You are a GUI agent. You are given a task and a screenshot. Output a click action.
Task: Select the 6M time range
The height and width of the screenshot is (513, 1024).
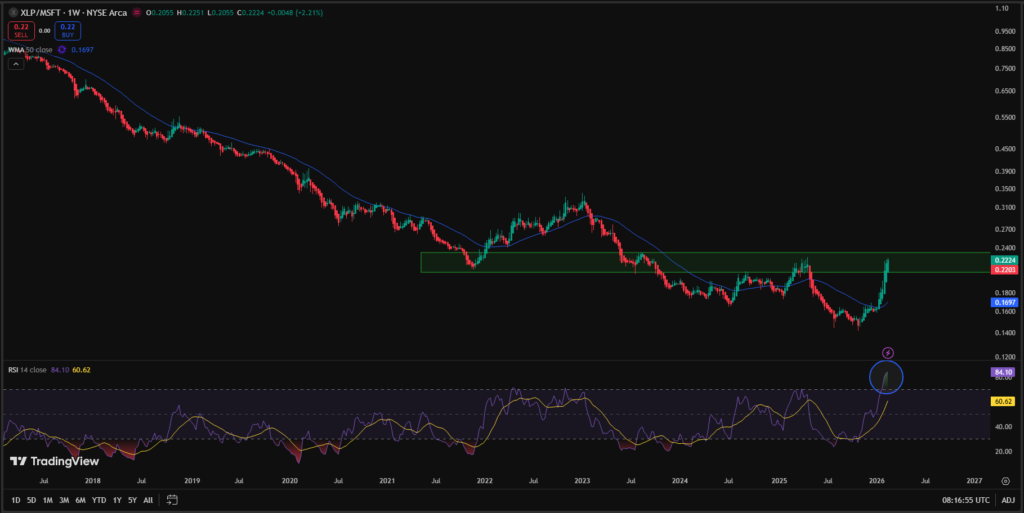tap(80, 501)
